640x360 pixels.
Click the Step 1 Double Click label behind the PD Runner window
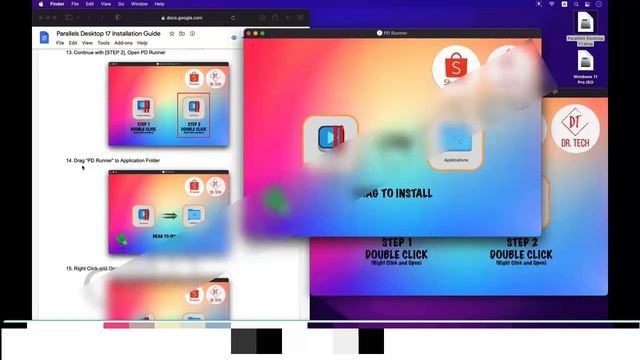396,251
